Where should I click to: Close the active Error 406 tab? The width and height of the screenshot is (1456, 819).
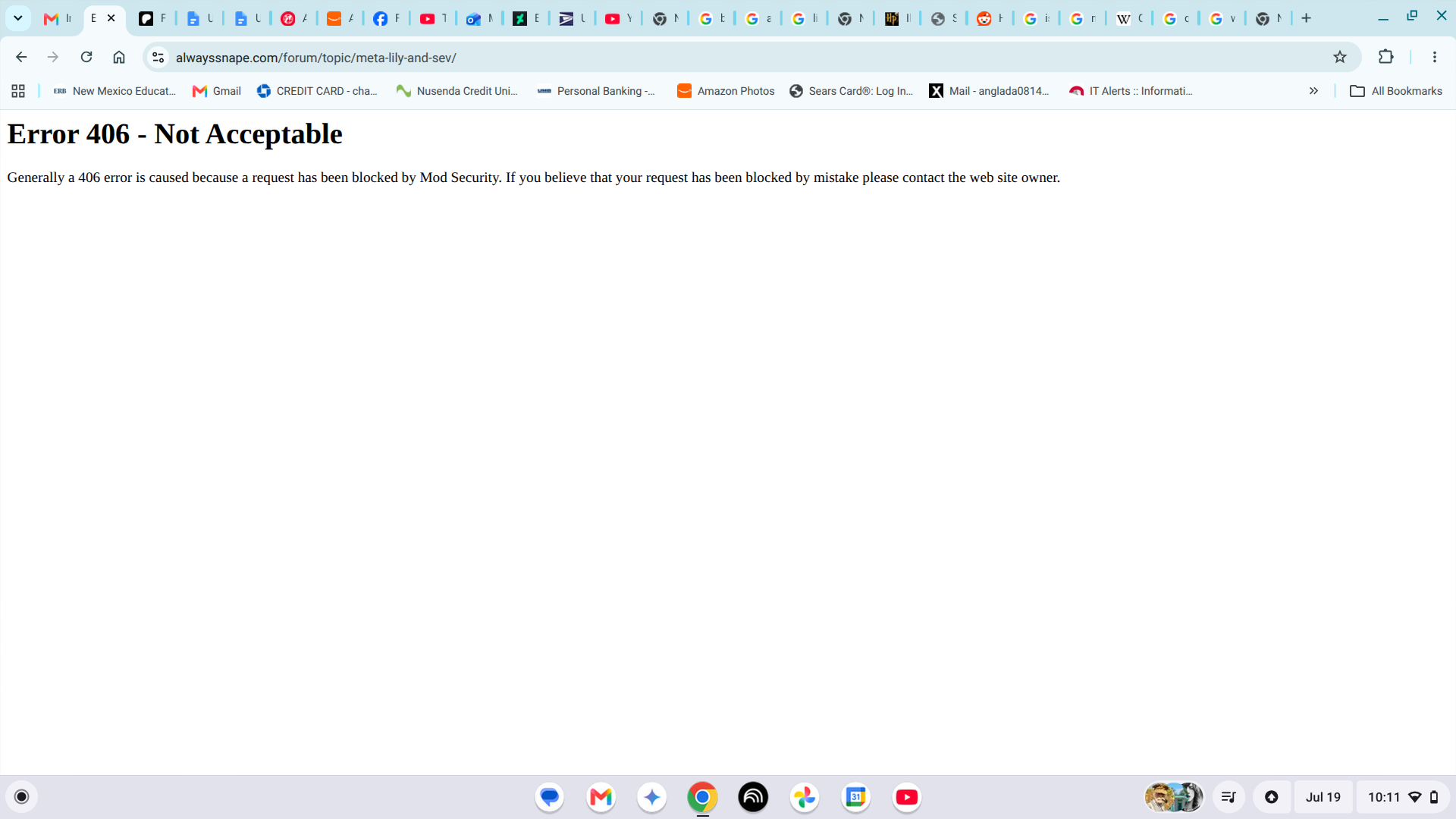click(111, 18)
